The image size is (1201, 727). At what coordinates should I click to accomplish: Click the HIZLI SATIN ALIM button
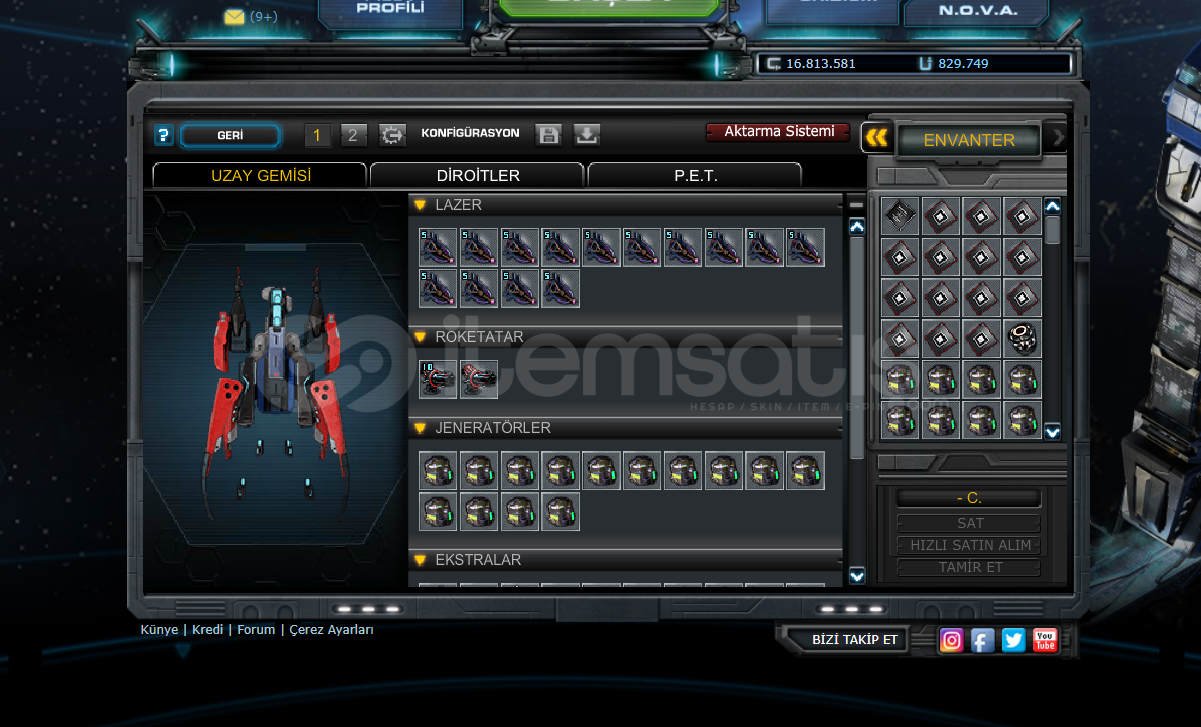[x=969, y=545]
